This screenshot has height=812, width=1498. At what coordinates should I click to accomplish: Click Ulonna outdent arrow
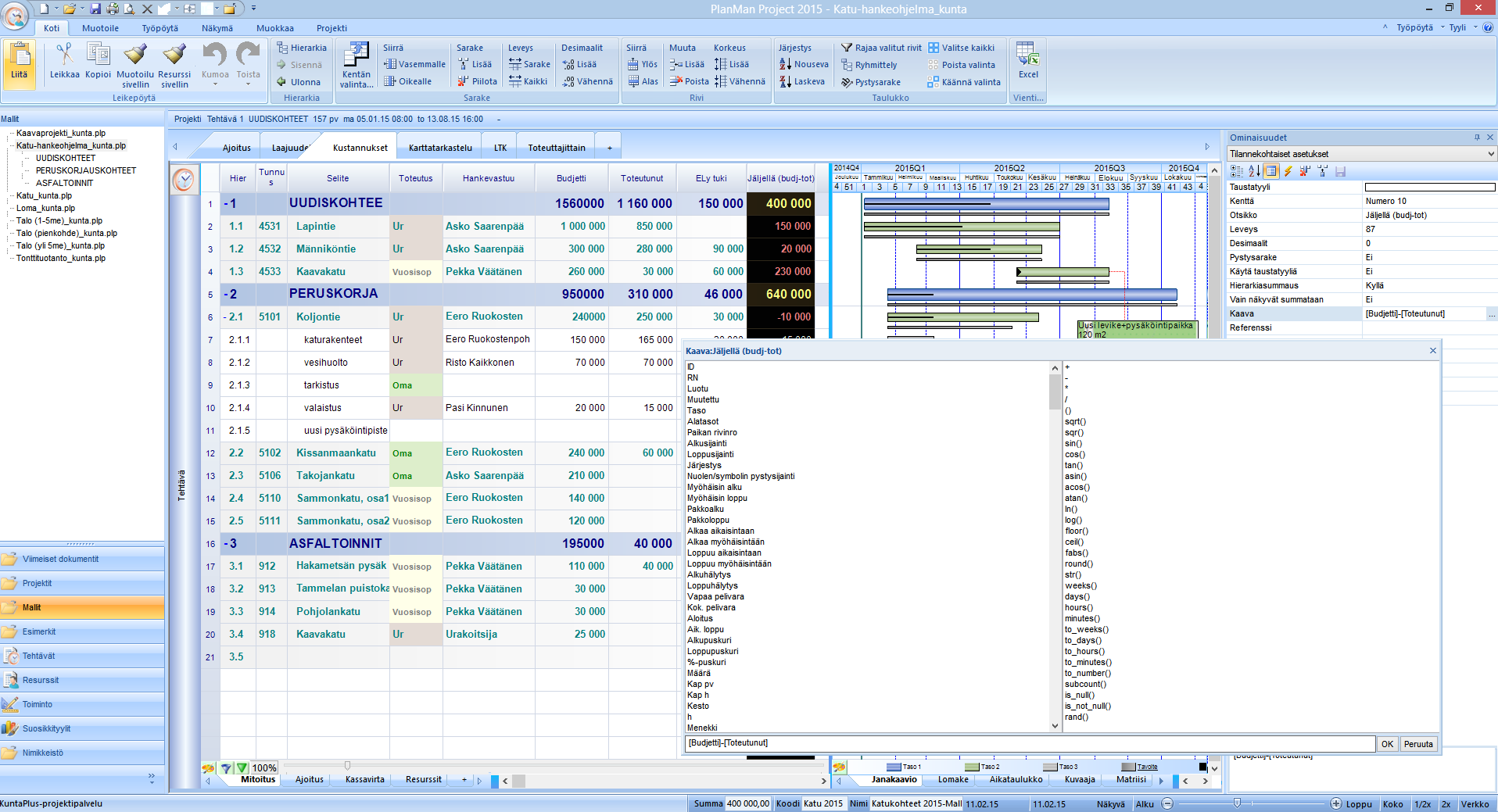tap(299, 81)
